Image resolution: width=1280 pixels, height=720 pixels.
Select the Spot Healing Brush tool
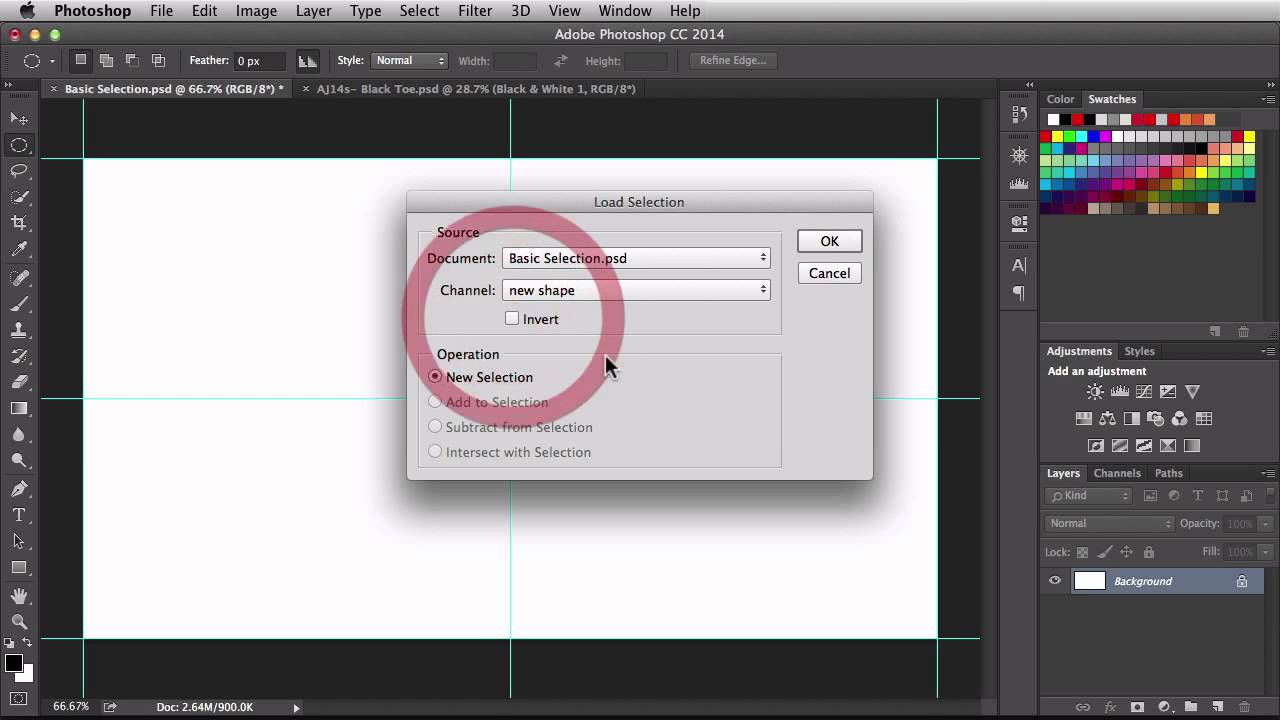point(19,277)
